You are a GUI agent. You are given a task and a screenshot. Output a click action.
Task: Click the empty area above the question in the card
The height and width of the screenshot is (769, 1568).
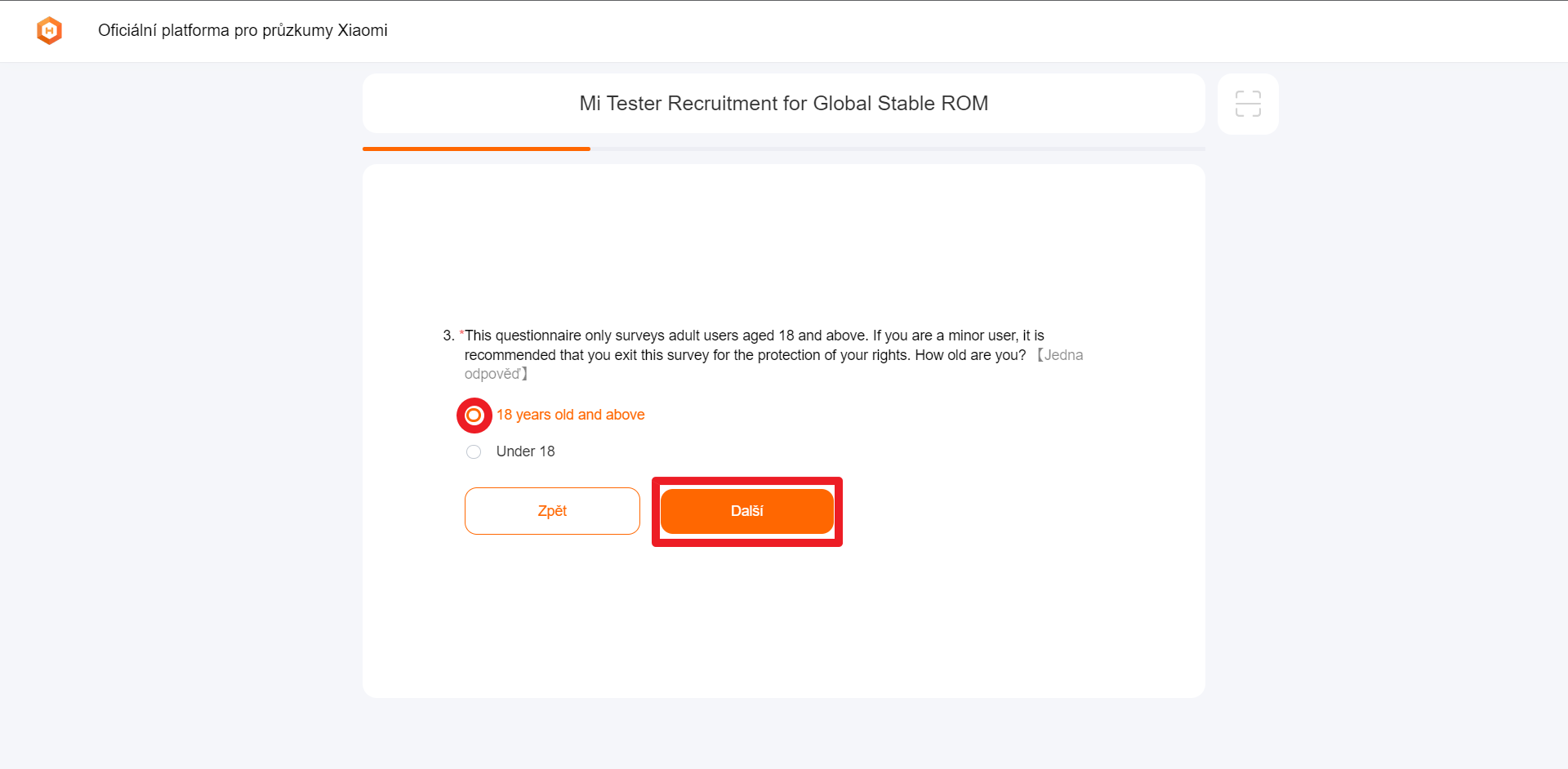coord(783,245)
